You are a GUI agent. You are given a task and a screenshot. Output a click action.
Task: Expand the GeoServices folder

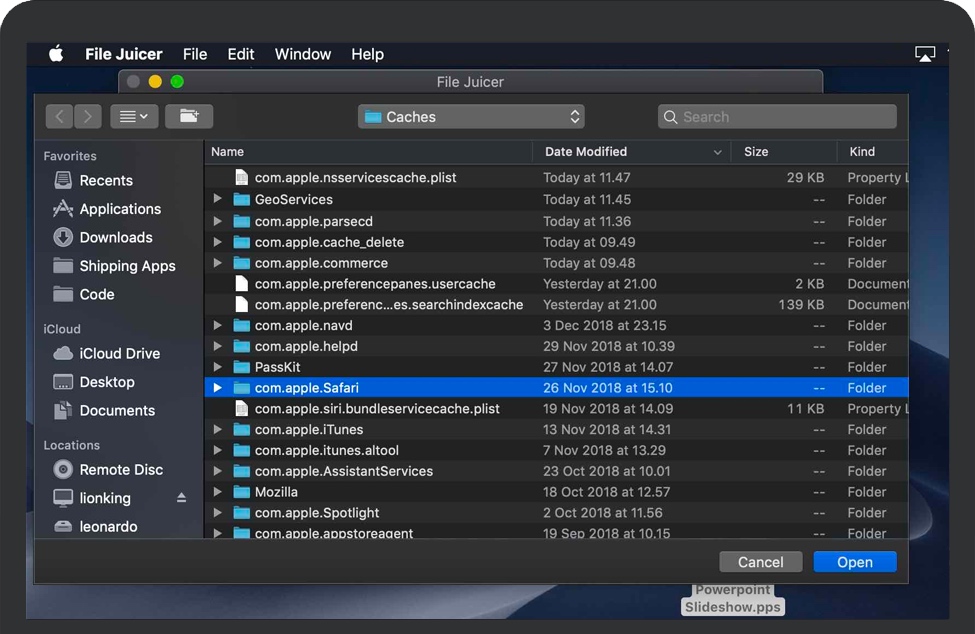pos(218,199)
